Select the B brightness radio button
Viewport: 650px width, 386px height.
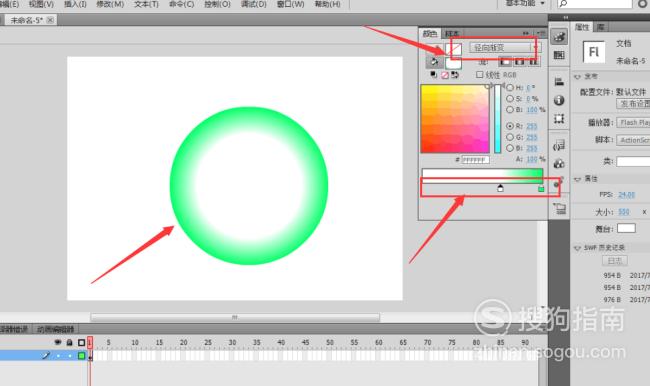(510, 109)
